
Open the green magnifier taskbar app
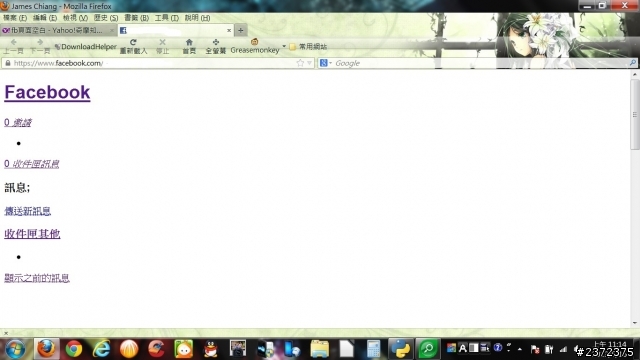428,349
